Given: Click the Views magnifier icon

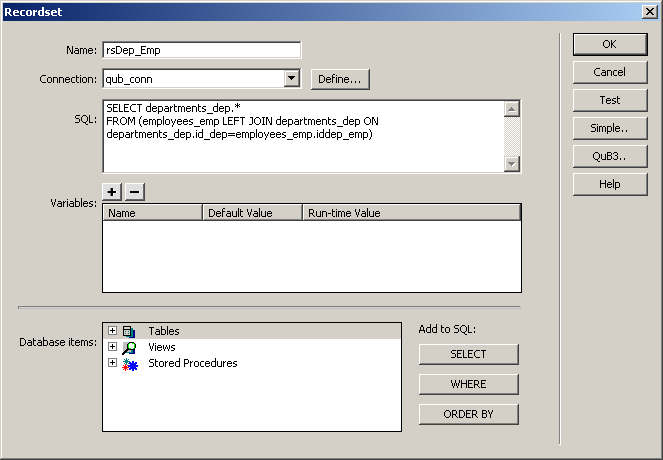Looking at the screenshot, I should pos(129,347).
